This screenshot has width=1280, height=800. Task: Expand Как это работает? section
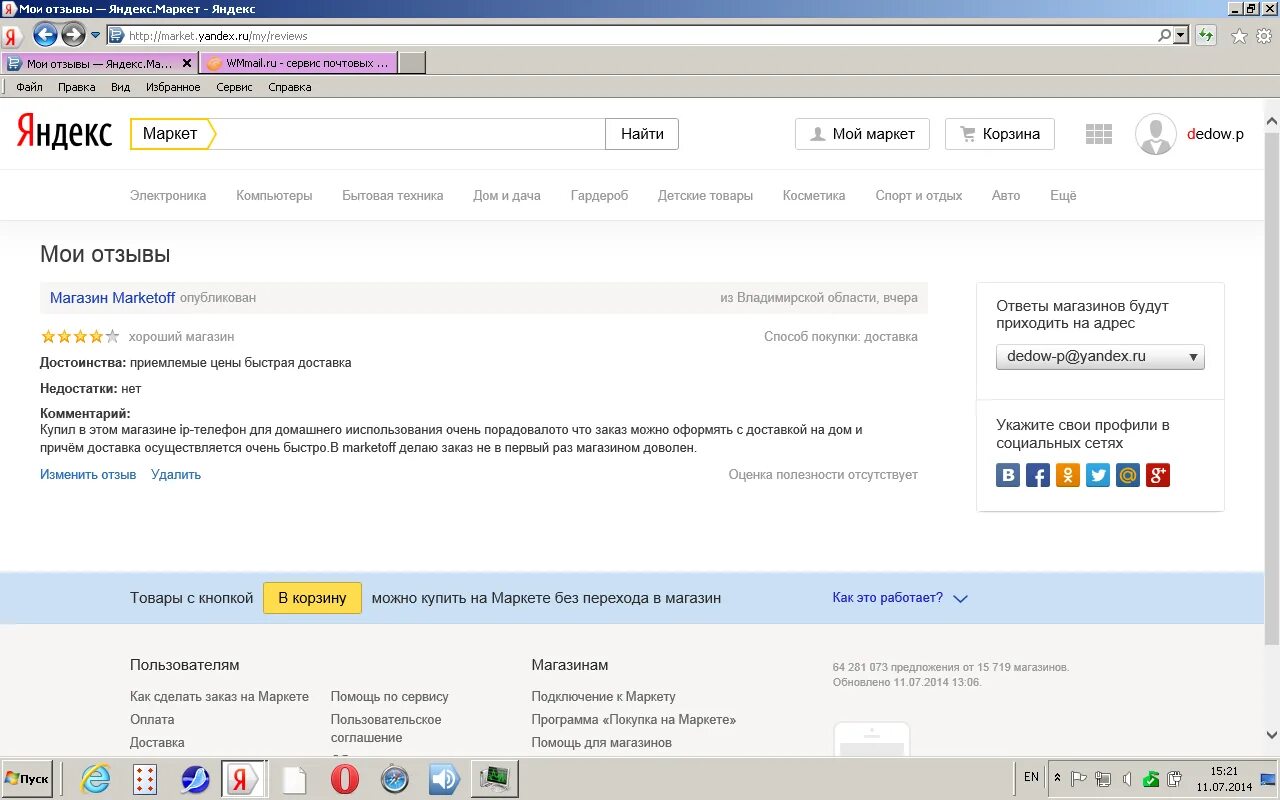pos(899,598)
